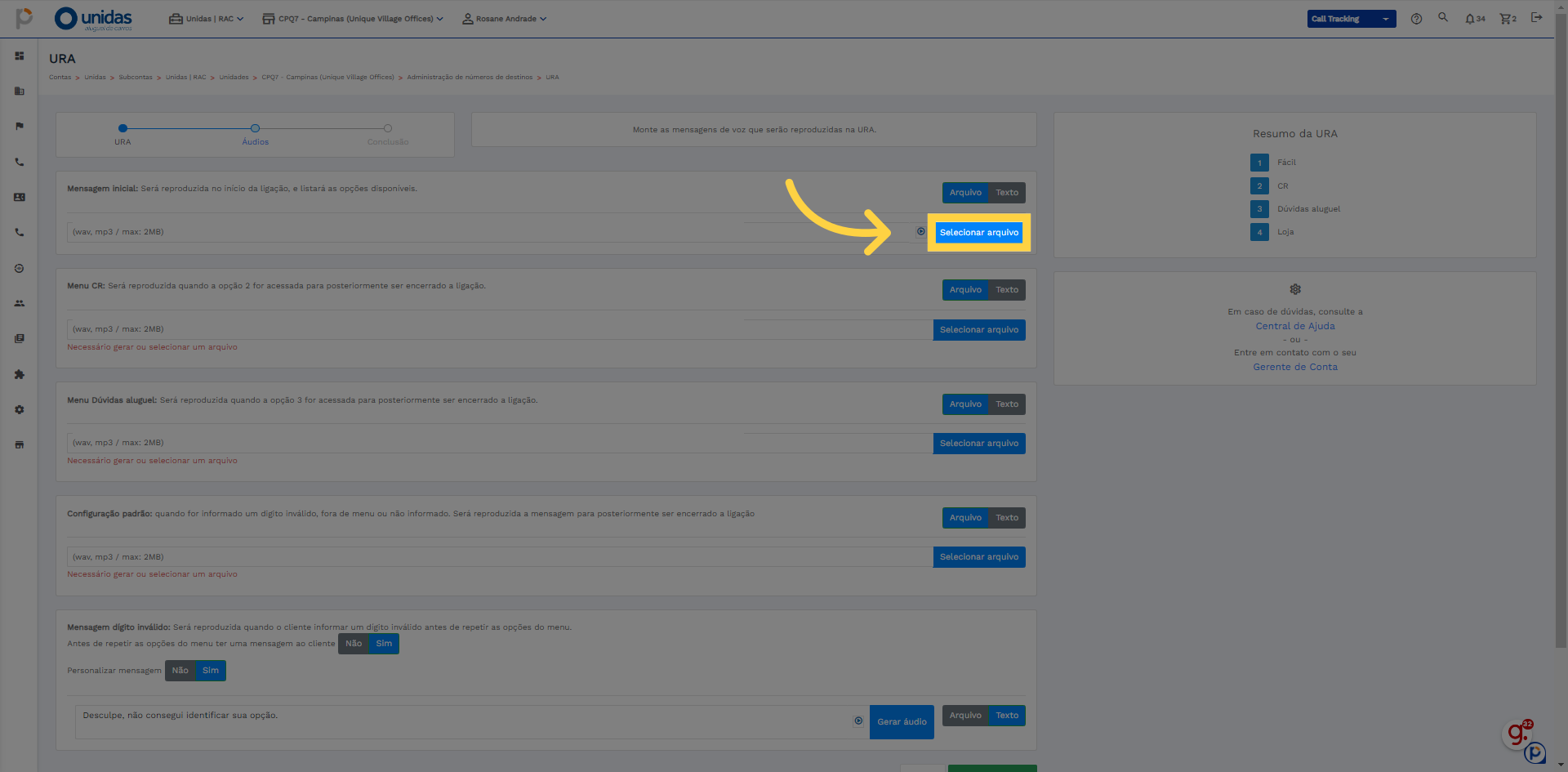The height and width of the screenshot is (772, 1568).
Task: Open the store icon in left sidebar
Action: (20, 445)
